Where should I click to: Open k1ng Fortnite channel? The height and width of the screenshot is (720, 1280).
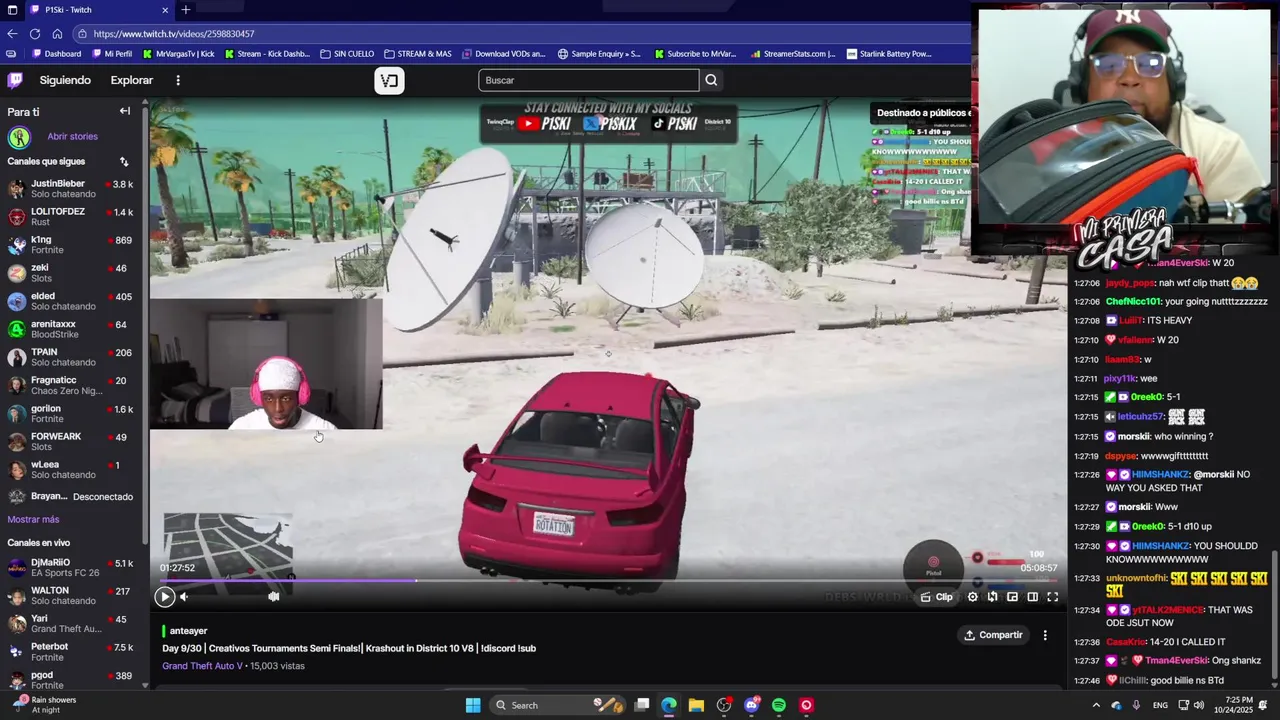[x=71, y=245]
